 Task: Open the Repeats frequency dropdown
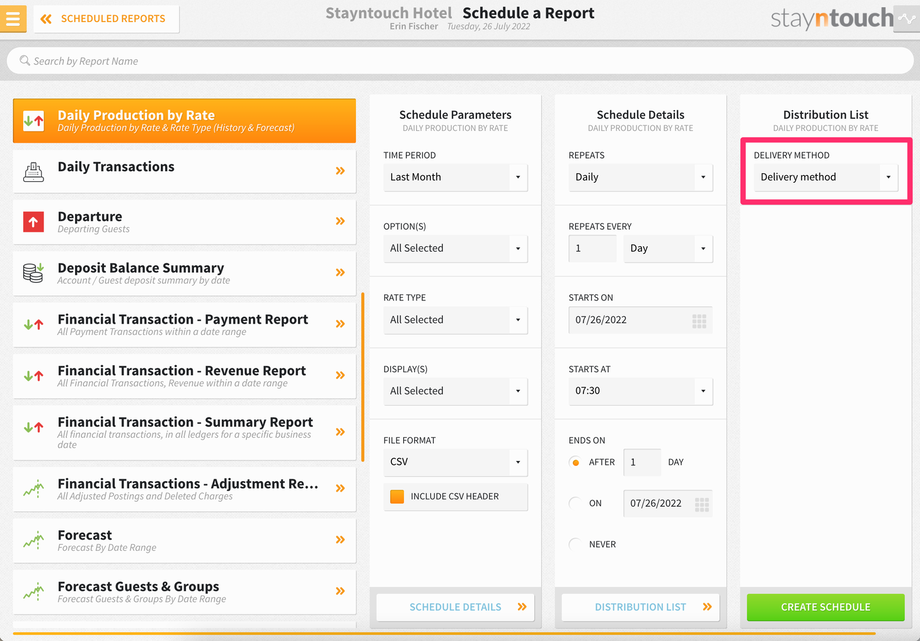pyautogui.click(x=641, y=177)
